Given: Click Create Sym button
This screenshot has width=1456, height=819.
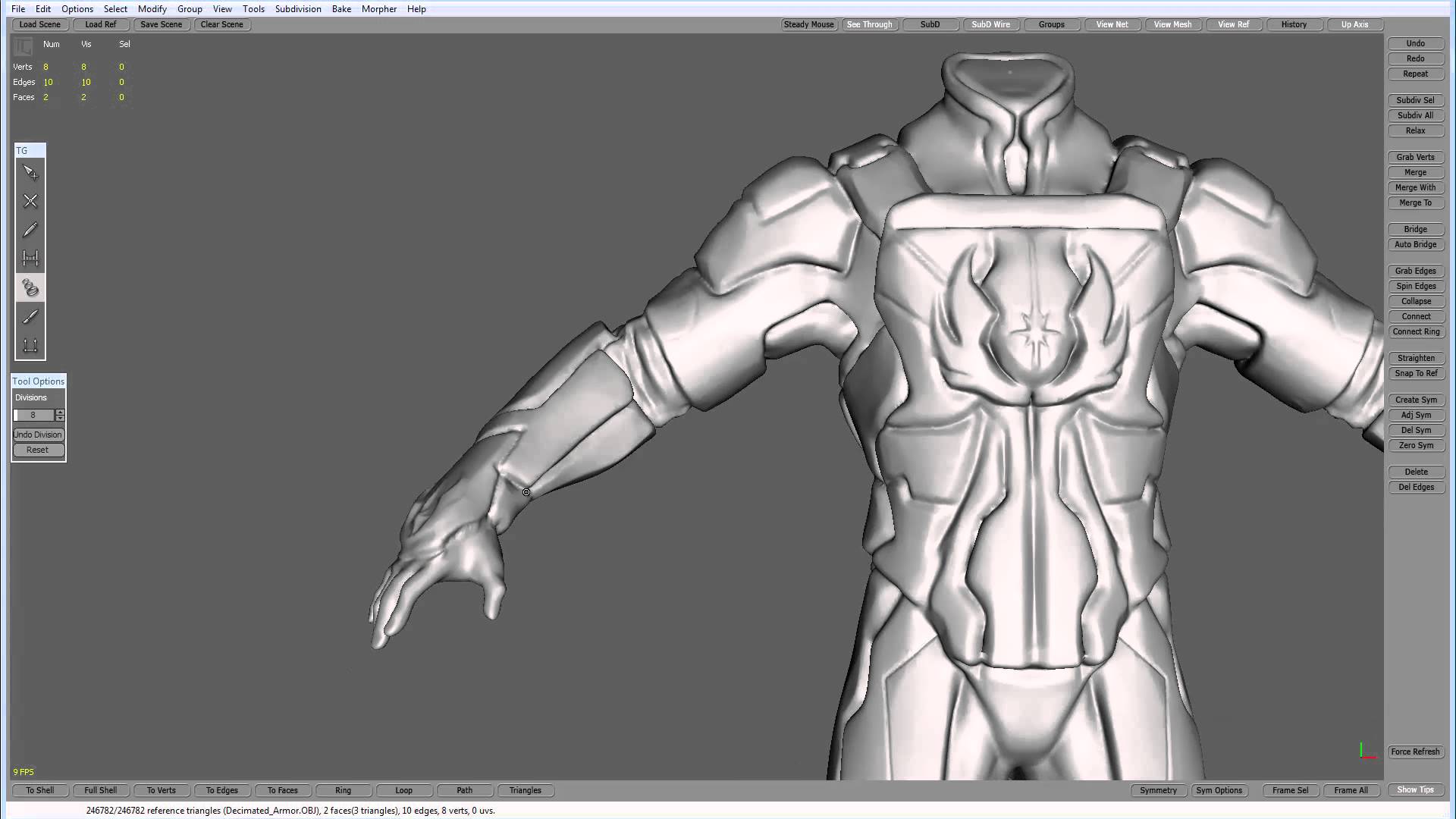Looking at the screenshot, I should tap(1415, 400).
